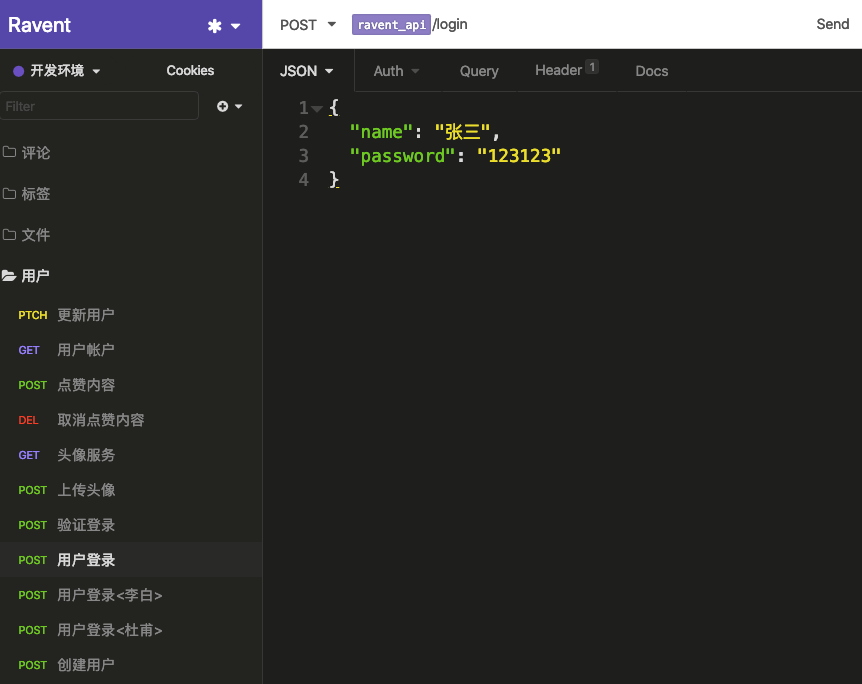Open the Ravent workspace settings asterisk icon

click(x=214, y=26)
